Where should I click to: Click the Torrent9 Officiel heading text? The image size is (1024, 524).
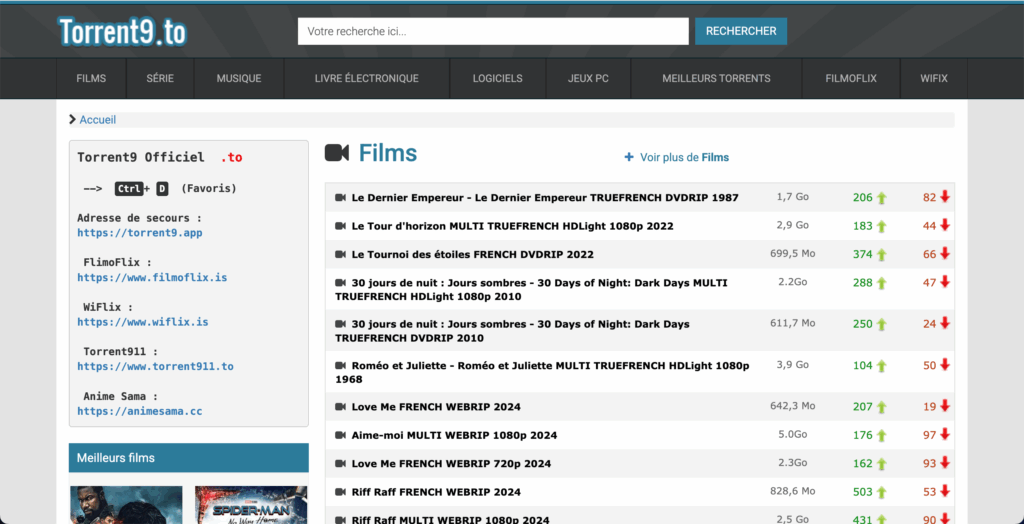[x=140, y=157]
